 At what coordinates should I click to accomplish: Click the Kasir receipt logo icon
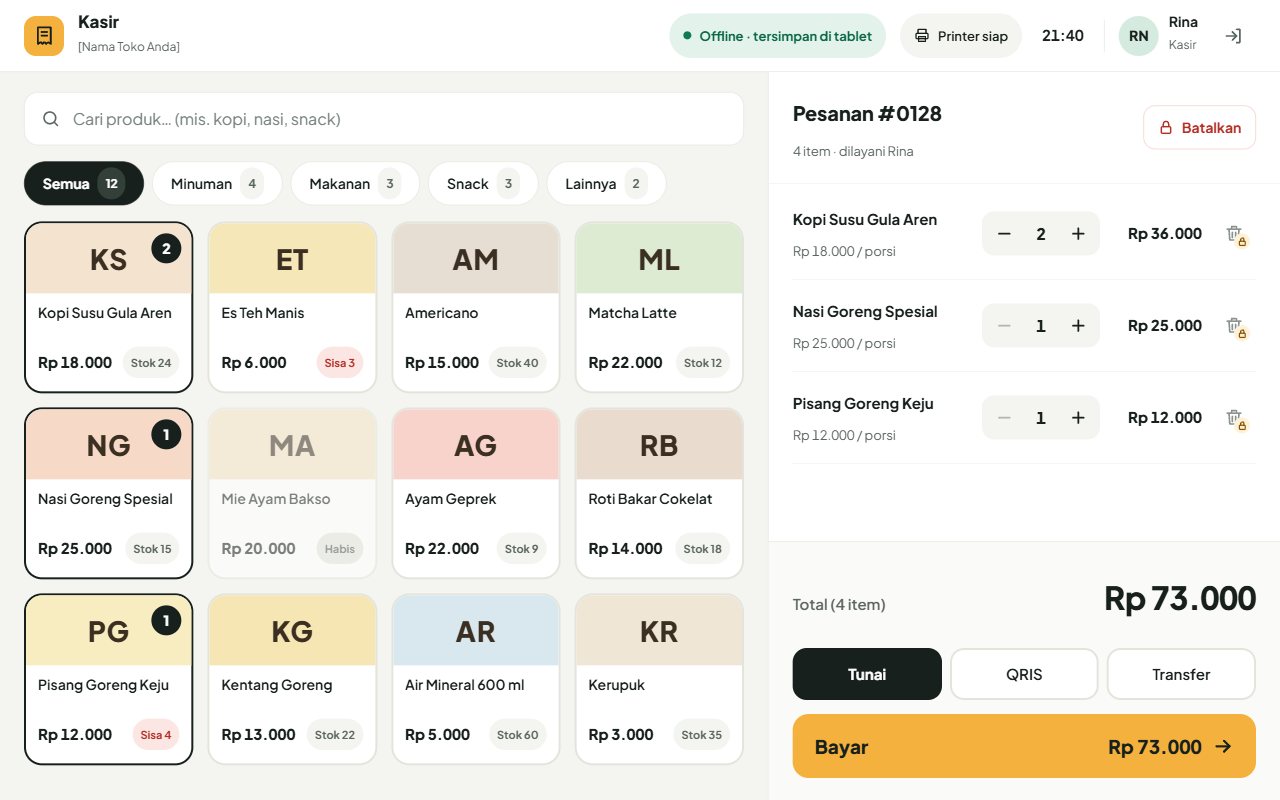point(44,36)
